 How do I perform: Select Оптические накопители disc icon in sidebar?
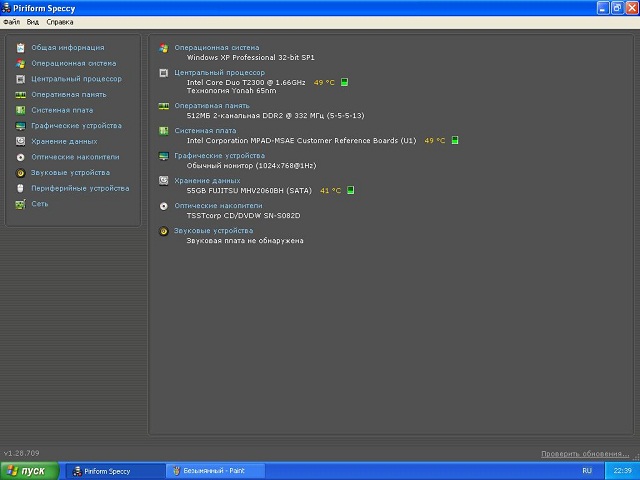tap(20, 157)
